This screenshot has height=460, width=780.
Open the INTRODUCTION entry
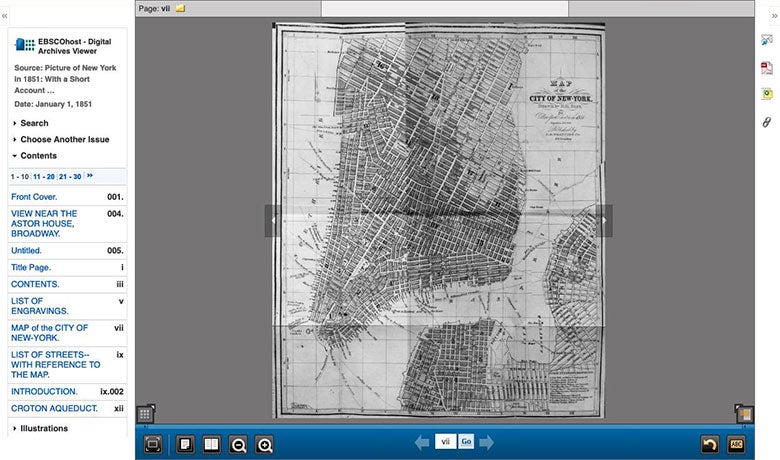tap(44, 392)
